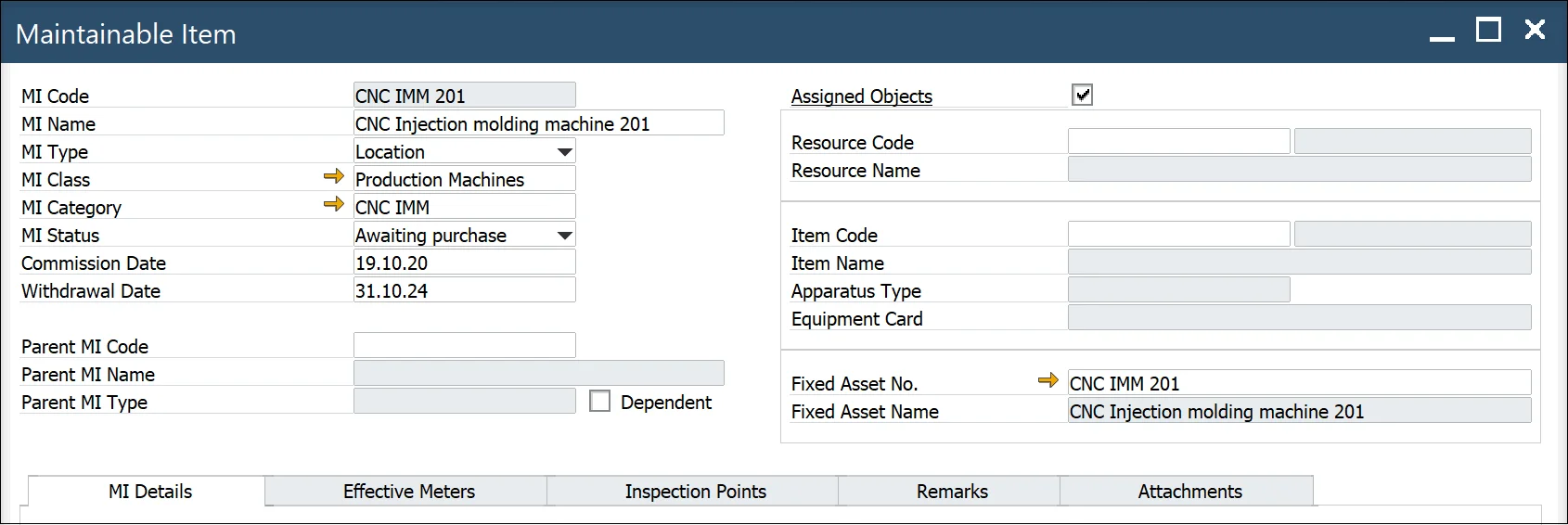Click the Resource Code input field
The height and width of the screenshot is (525, 1568).
1178,141
